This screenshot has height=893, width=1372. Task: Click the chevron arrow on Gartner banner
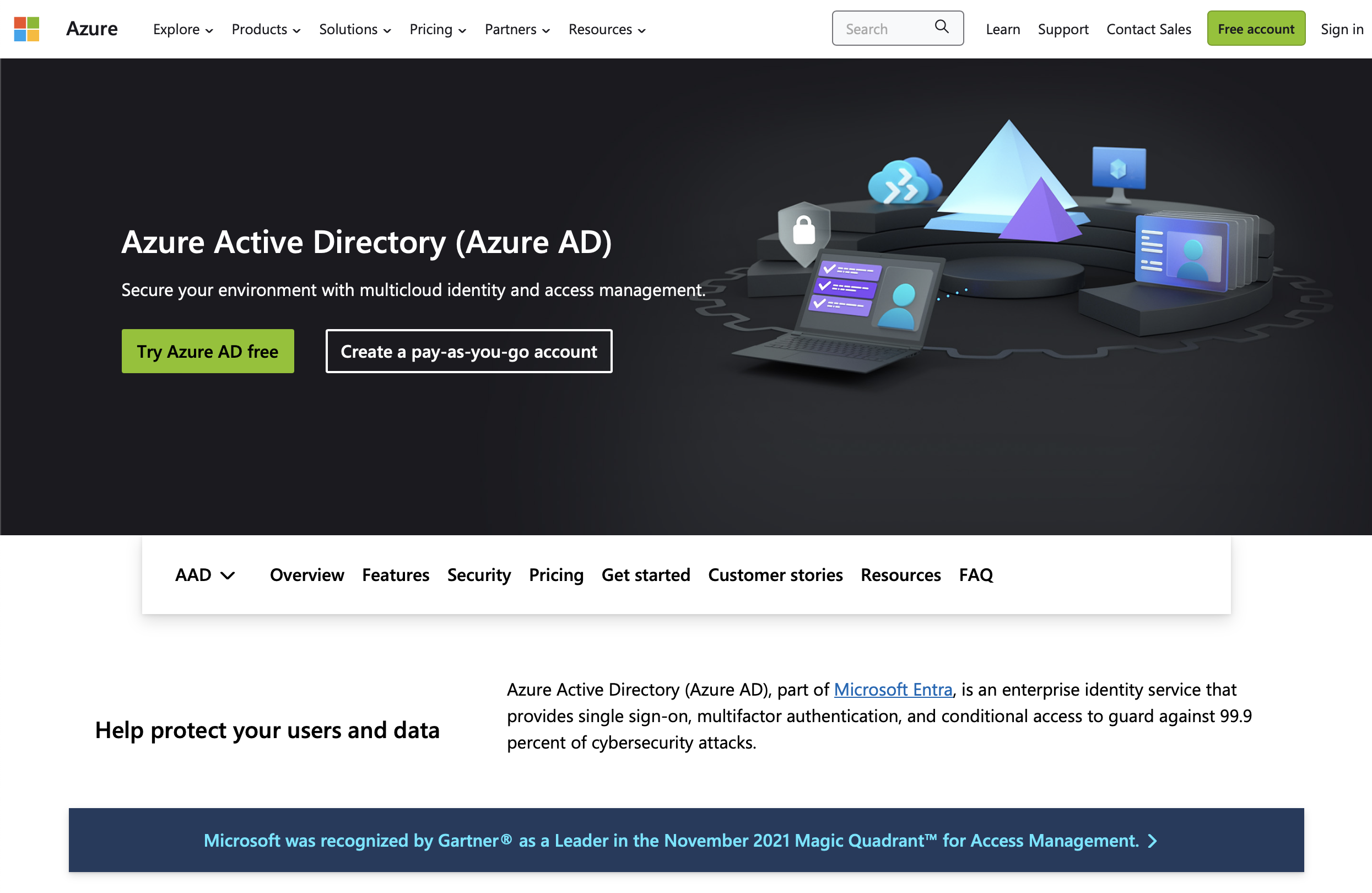1152,841
